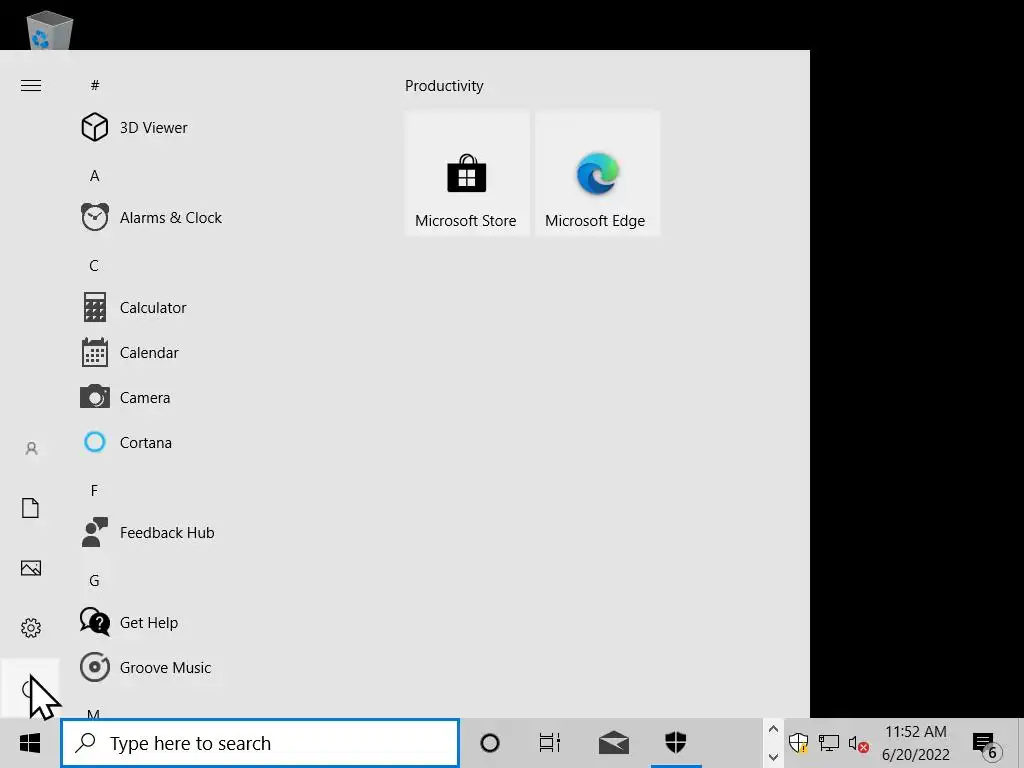Open the Microsoft Store tile
Image resolution: width=1024 pixels, height=768 pixels.
coord(466,173)
